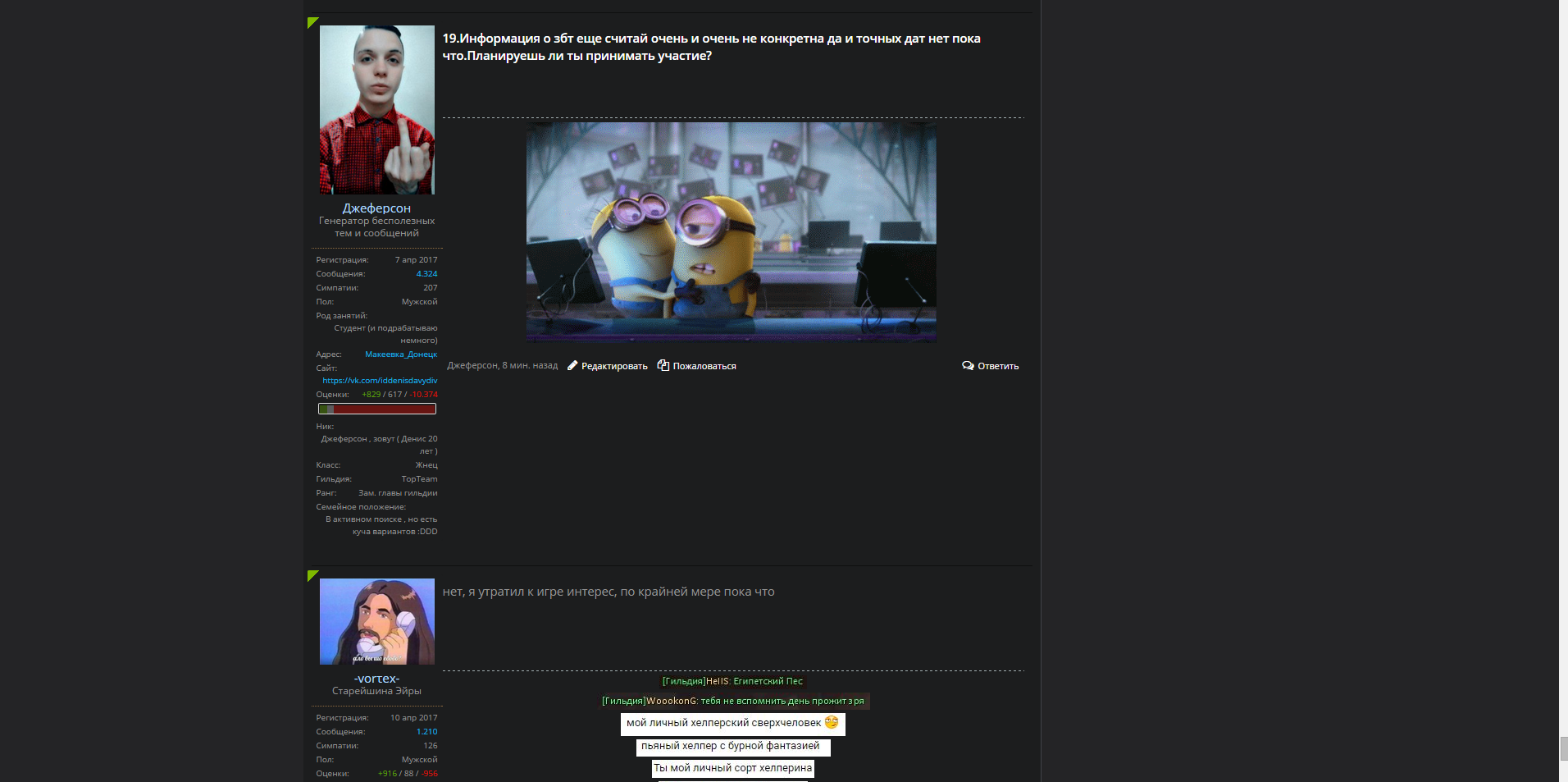The image size is (1568, 782).
Task: Click the green online marker on Джеферсон's avatar
Action: 312,22
